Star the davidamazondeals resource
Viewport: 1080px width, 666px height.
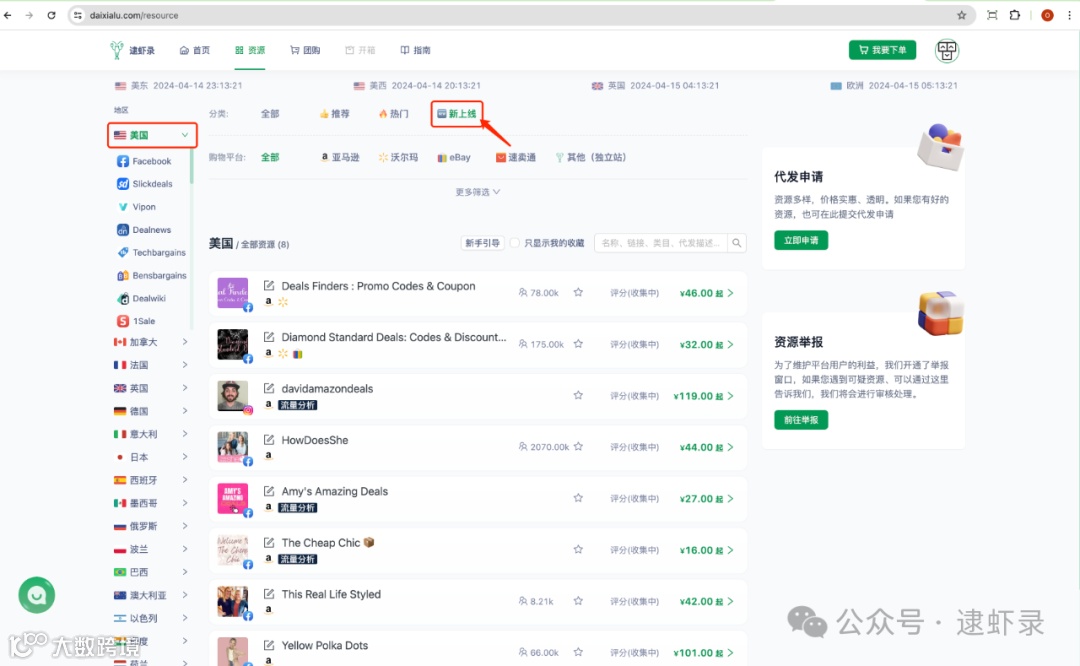point(578,395)
